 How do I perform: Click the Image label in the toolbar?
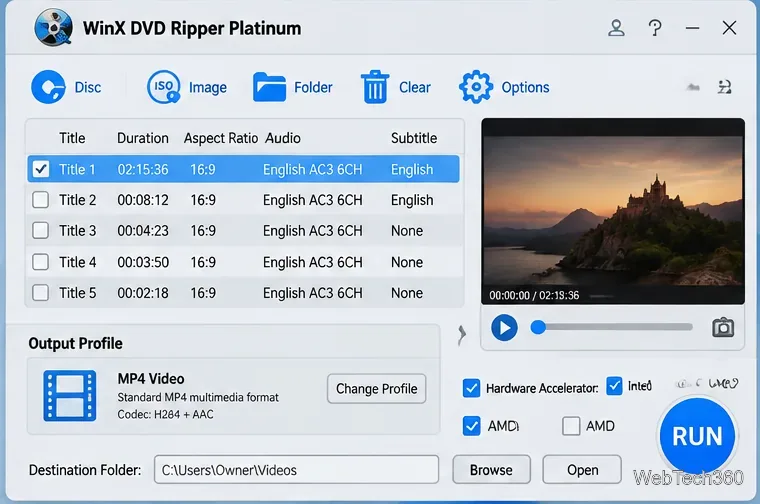point(208,87)
